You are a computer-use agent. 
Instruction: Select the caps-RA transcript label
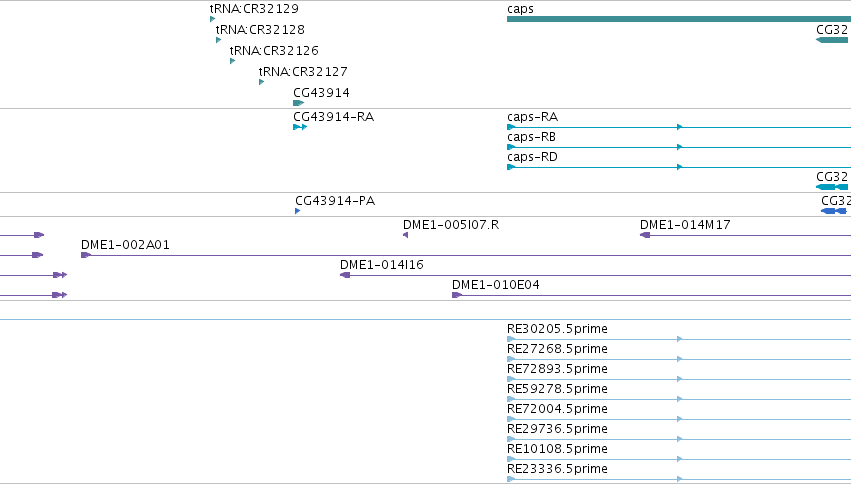(x=532, y=117)
